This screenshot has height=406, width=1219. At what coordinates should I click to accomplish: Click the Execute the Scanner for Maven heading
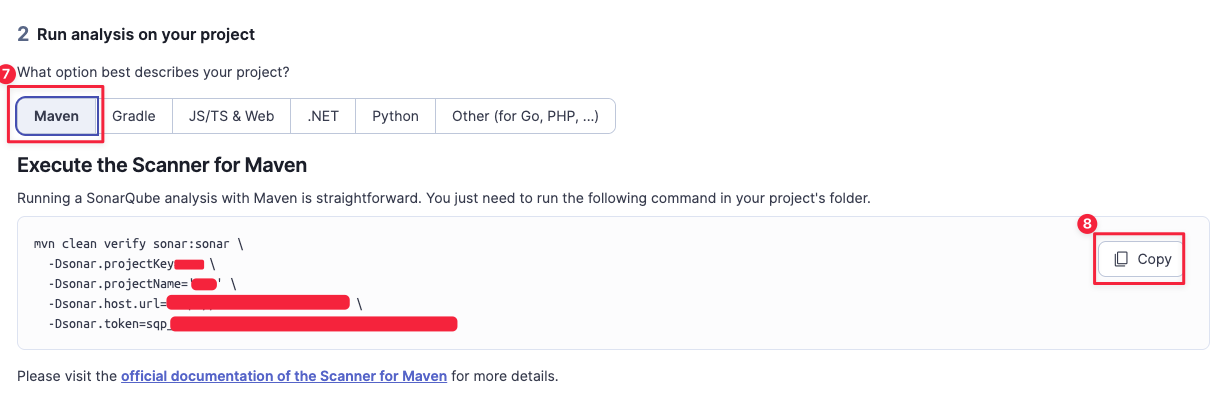pyautogui.click(x=162, y=165)
